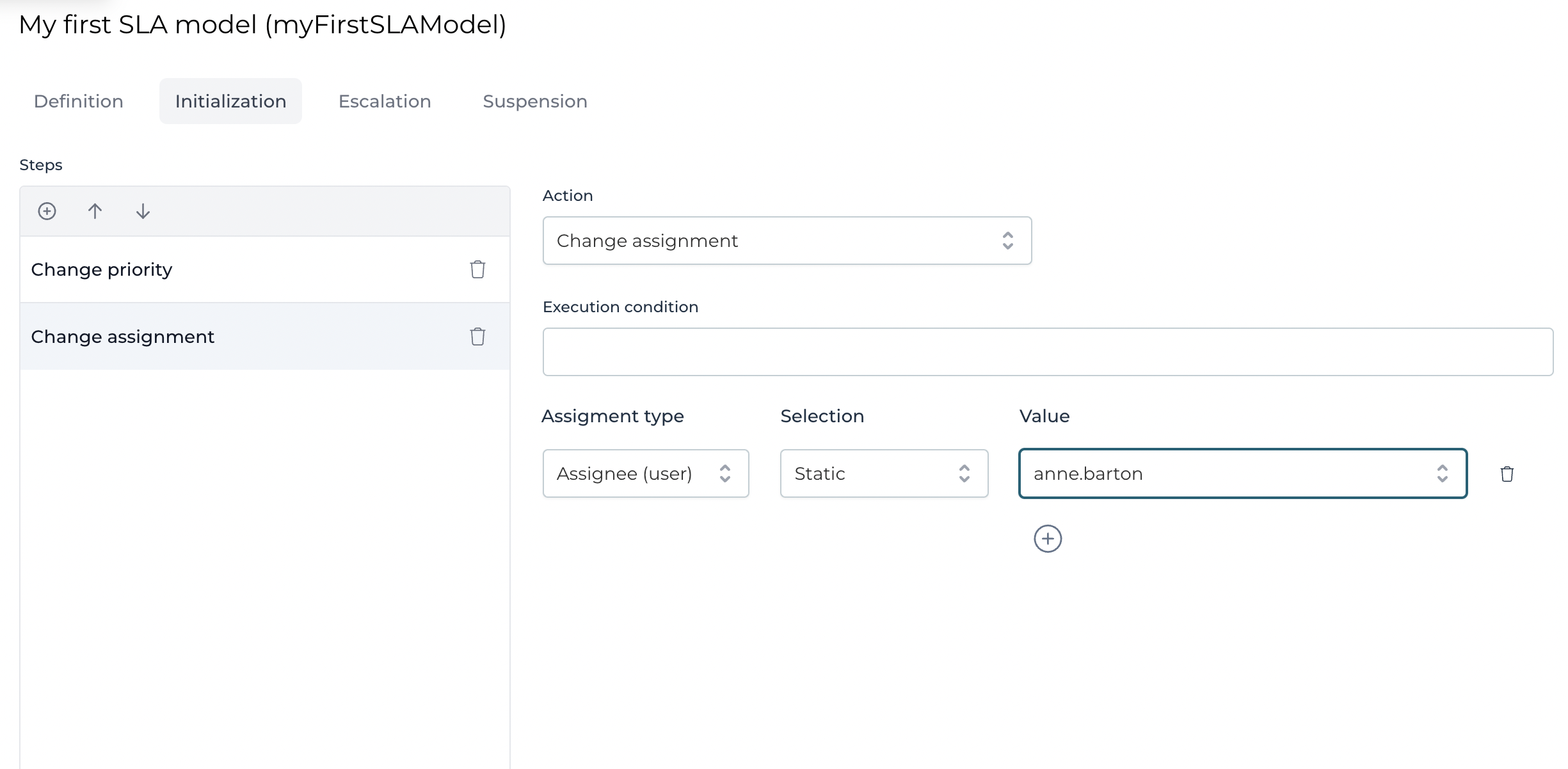Add another assignment with the plus button
1568x769 pixels.
[1047, 538]
